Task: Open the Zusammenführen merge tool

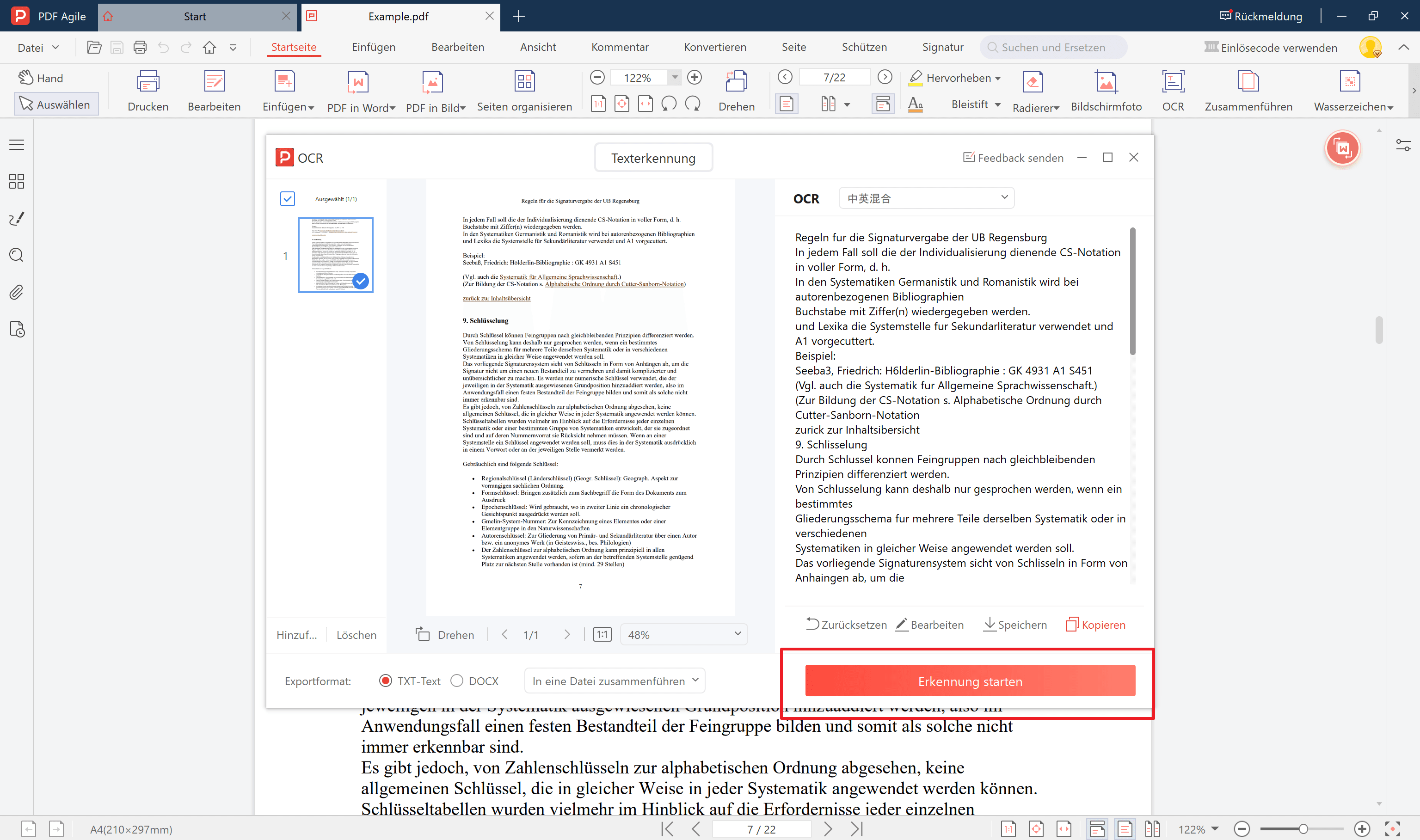Action: [x=1248, y=91]
